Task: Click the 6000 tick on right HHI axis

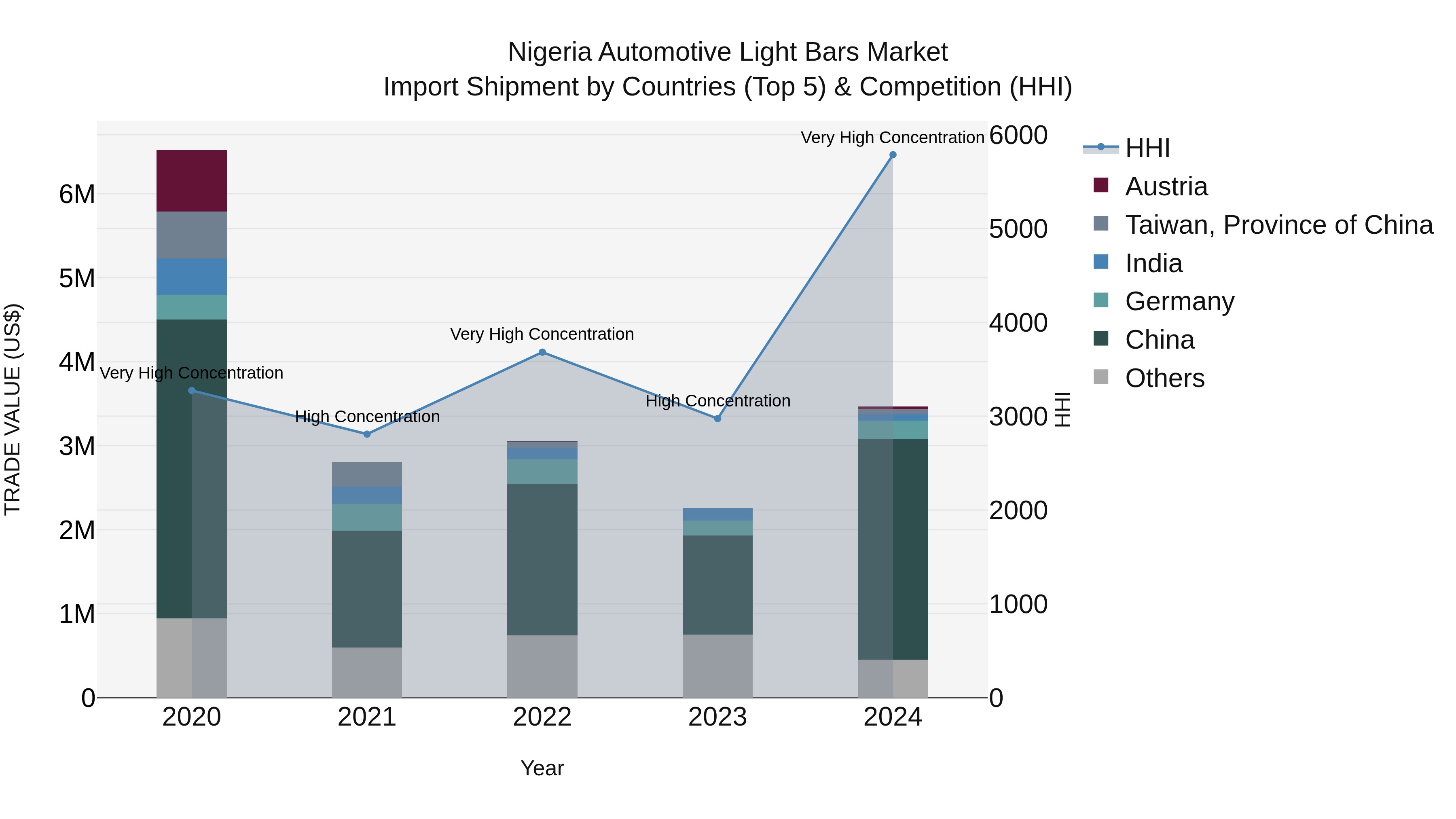Action: pyautogui.click(x=1018, y=135)
